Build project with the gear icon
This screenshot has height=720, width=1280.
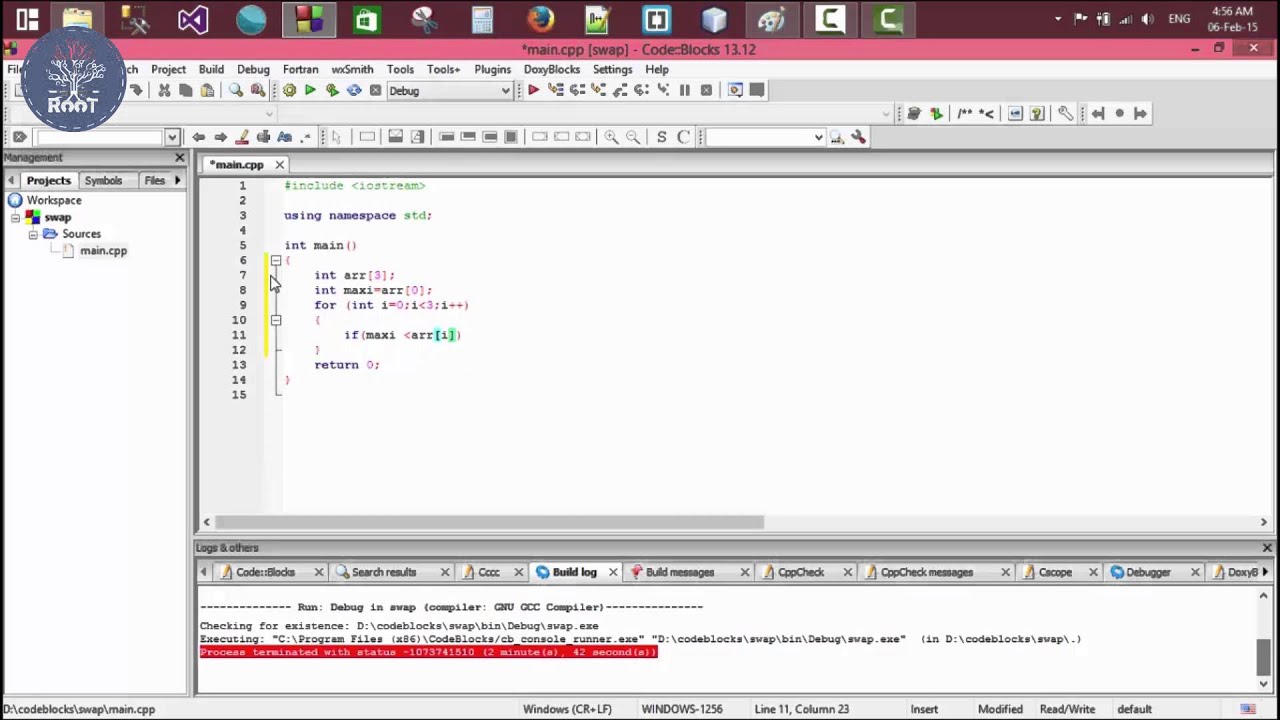pos(289,90)
